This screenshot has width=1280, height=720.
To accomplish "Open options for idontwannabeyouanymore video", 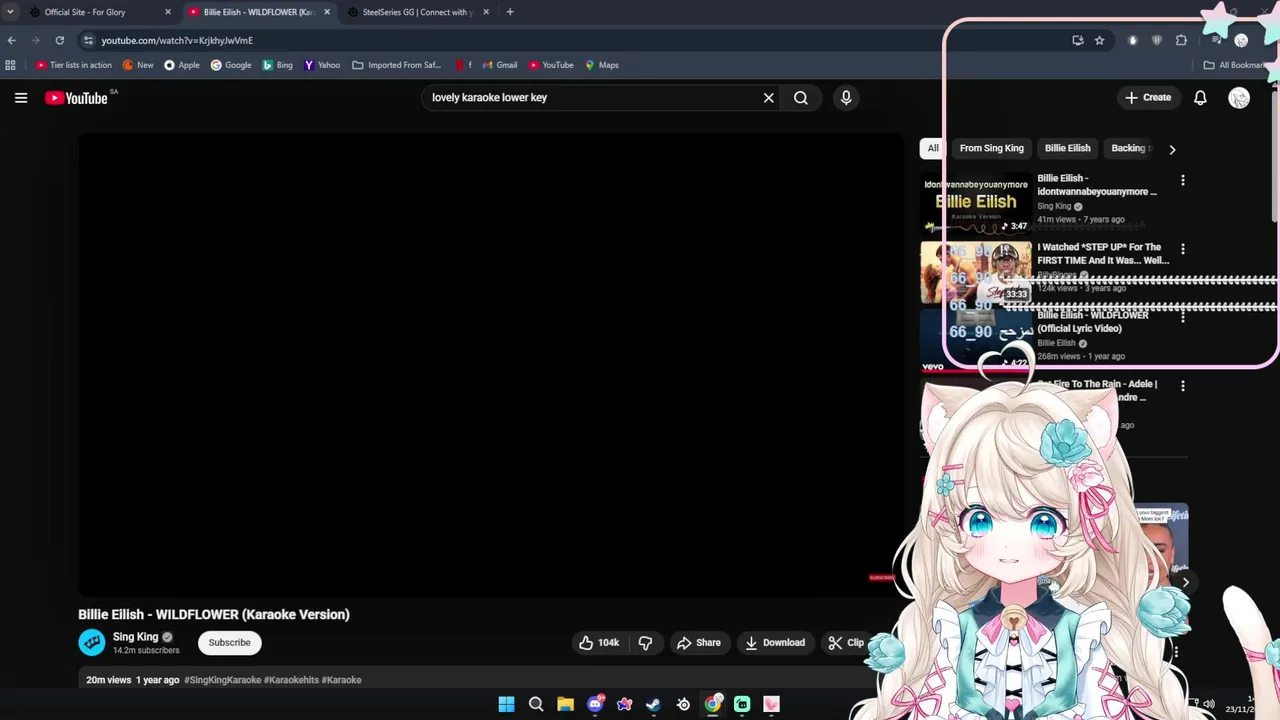I will pos(1182,181).
